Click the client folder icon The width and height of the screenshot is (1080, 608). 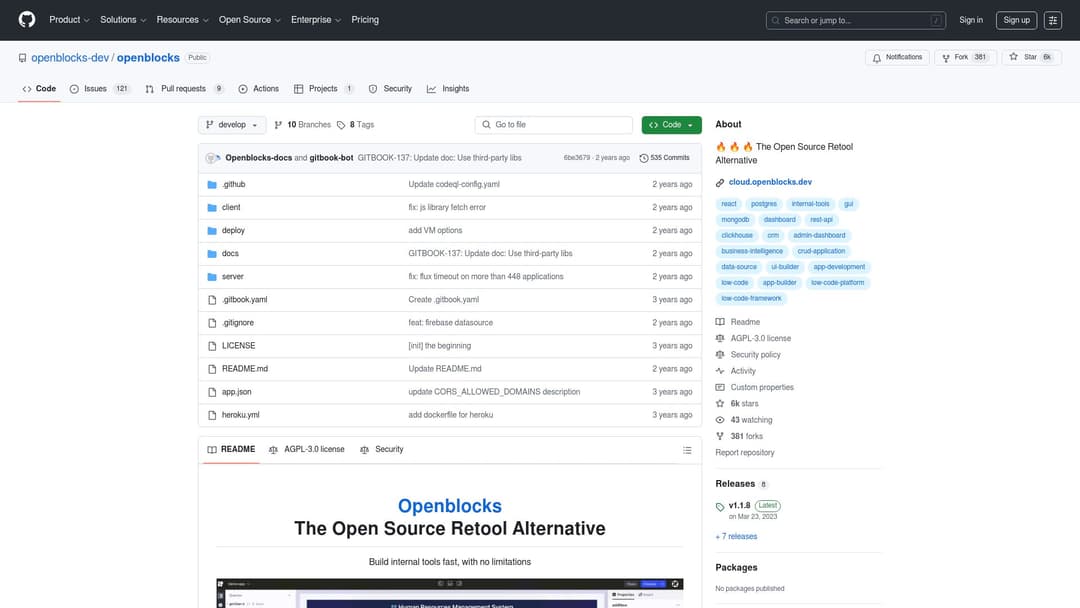pos(212,207)
